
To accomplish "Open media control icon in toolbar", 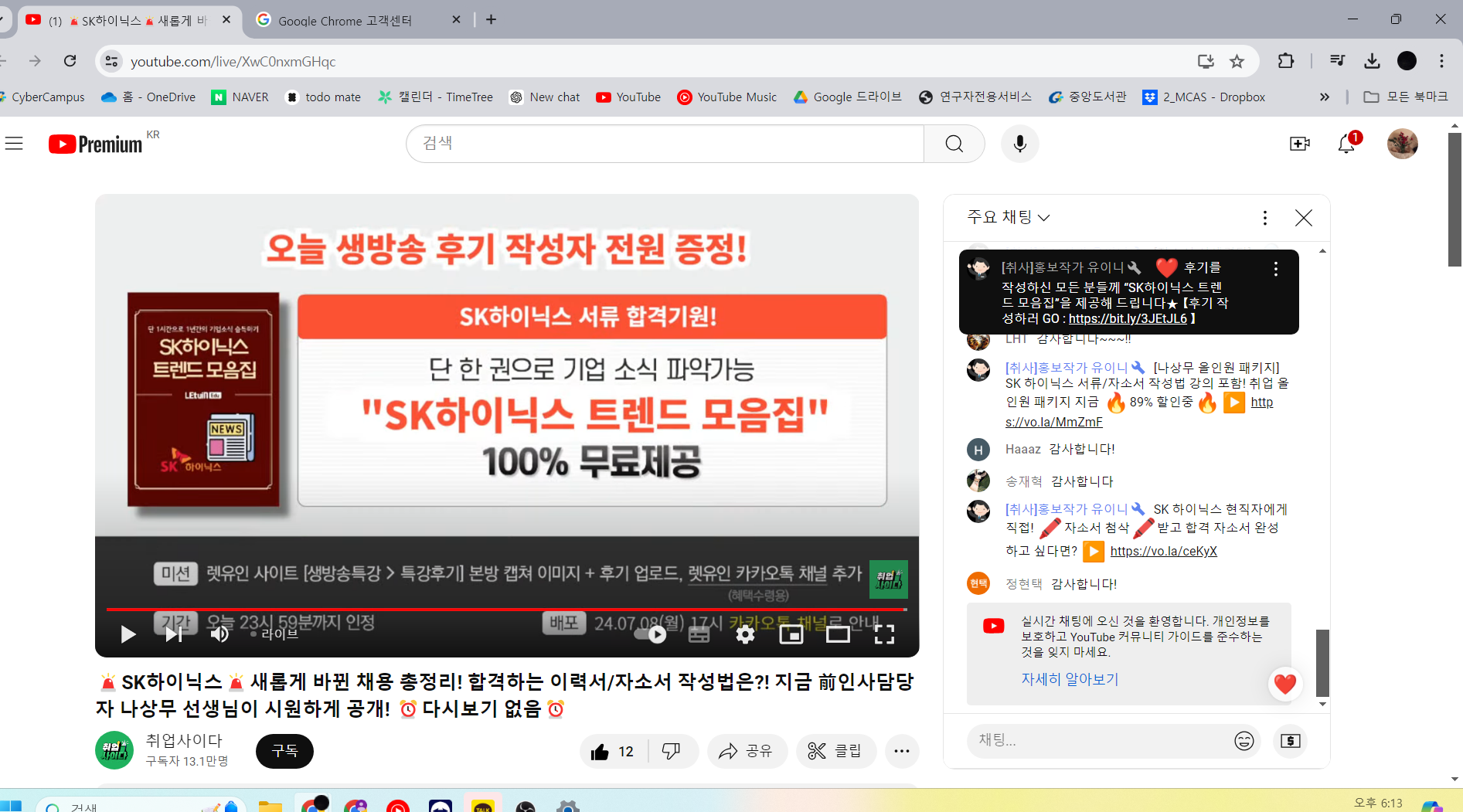I will 1337,61.
